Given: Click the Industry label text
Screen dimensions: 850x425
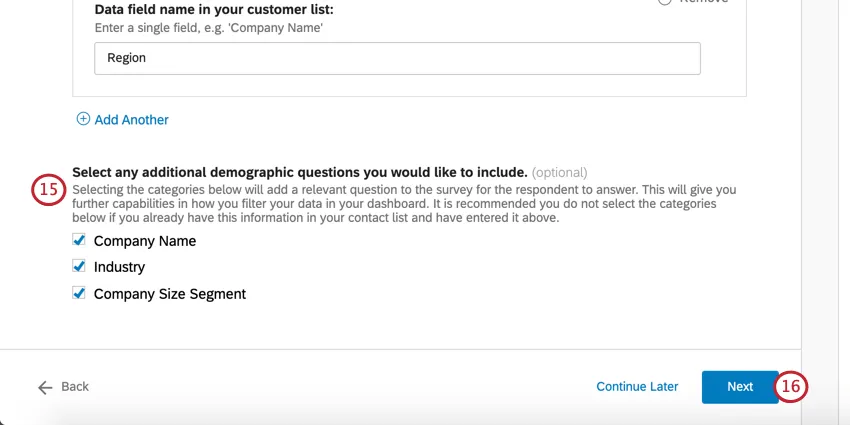Looking at the screenshot, I should 119,267.
